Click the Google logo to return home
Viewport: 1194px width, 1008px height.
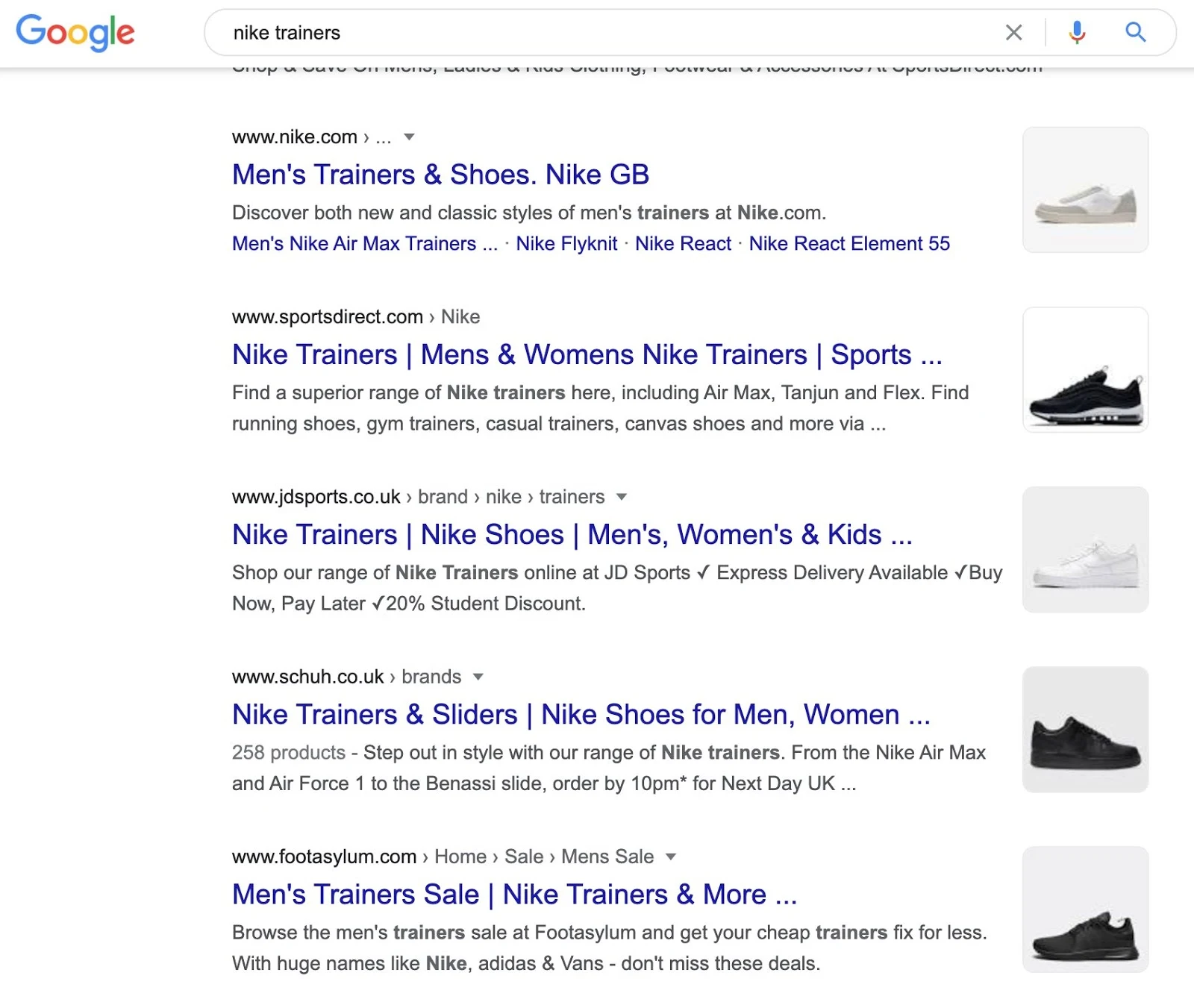75,32
